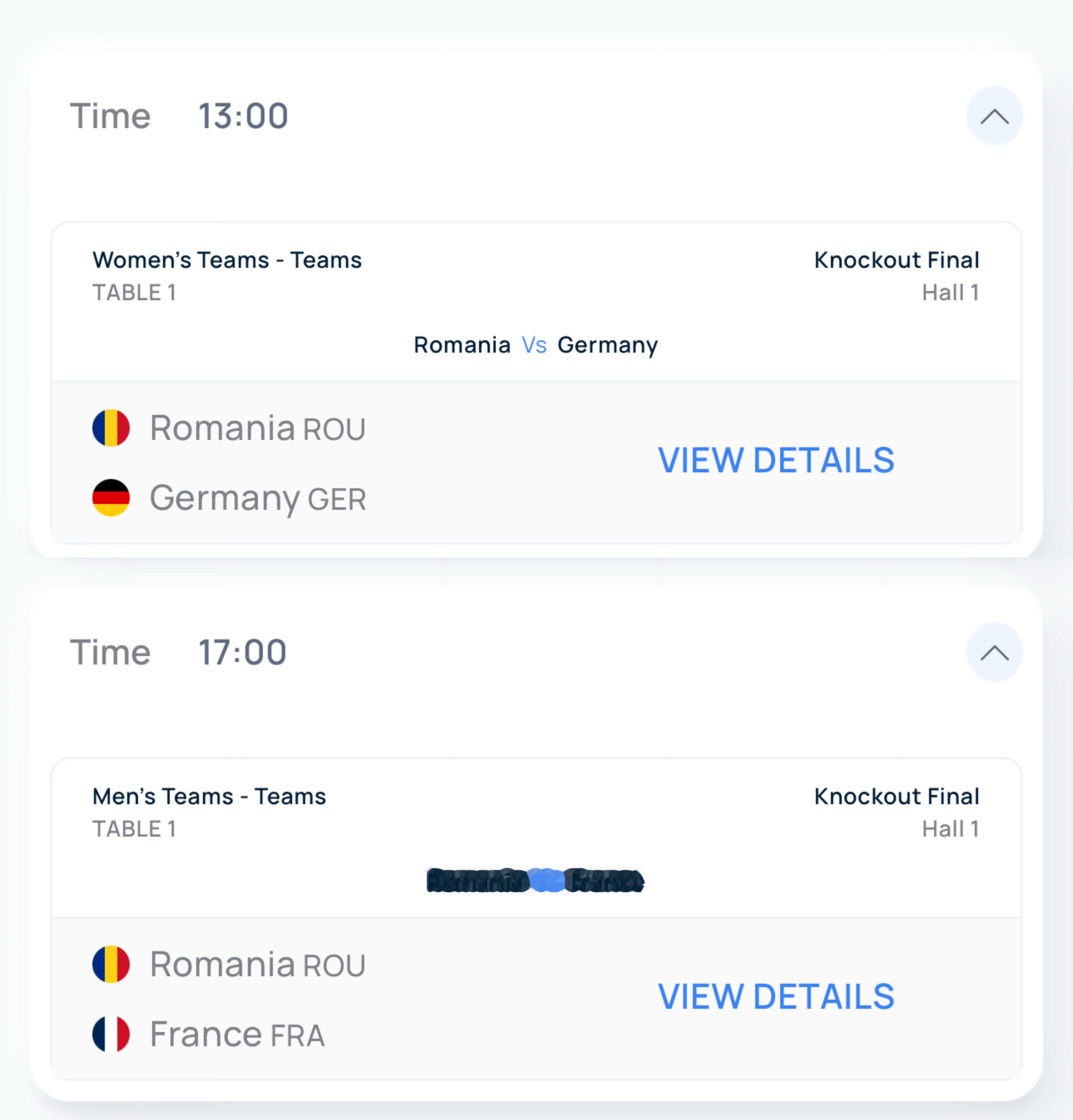Click the 17:00 time header text

(242, 652)
